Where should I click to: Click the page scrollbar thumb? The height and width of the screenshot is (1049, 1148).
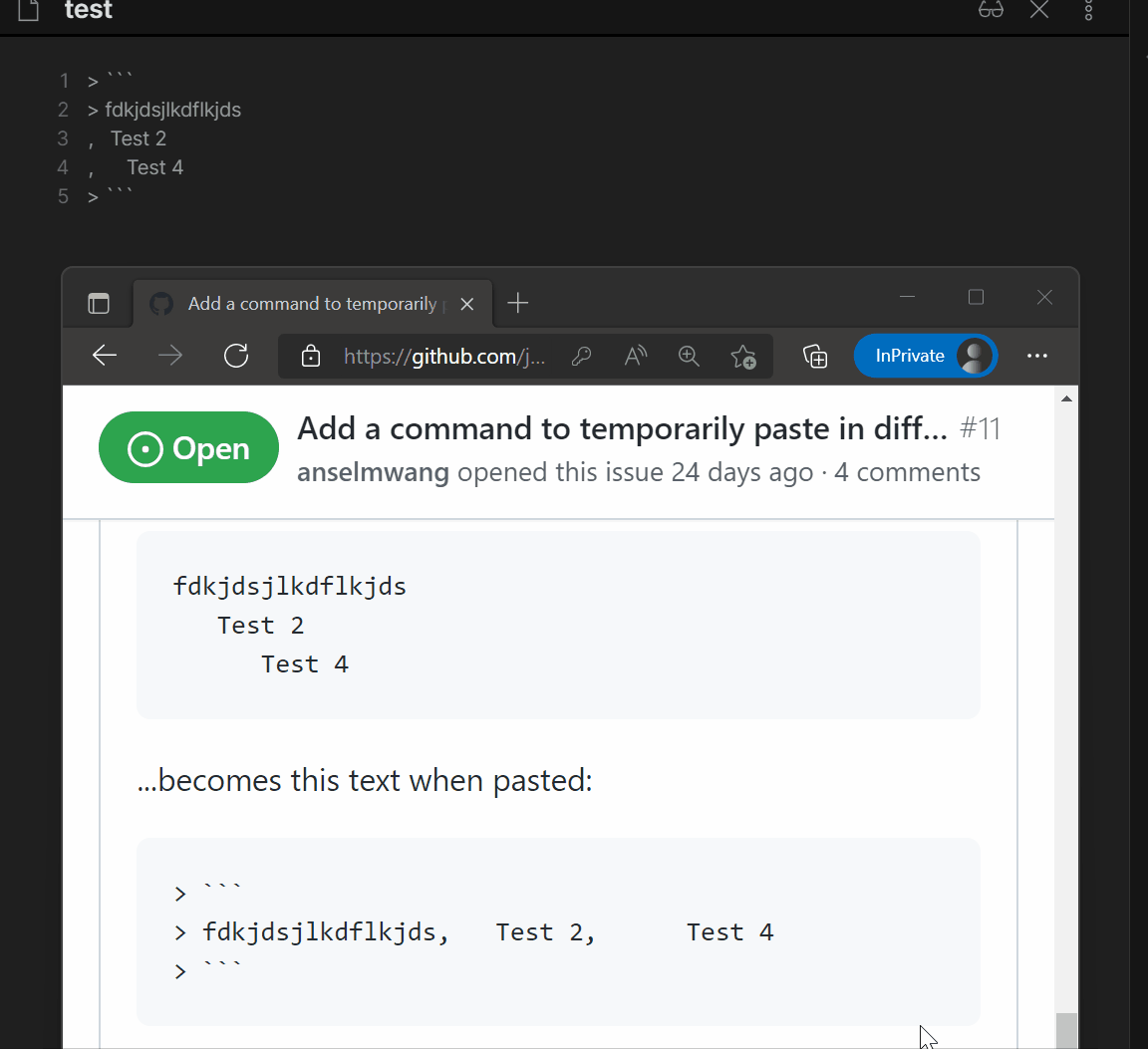[x=1066, y=1031]
